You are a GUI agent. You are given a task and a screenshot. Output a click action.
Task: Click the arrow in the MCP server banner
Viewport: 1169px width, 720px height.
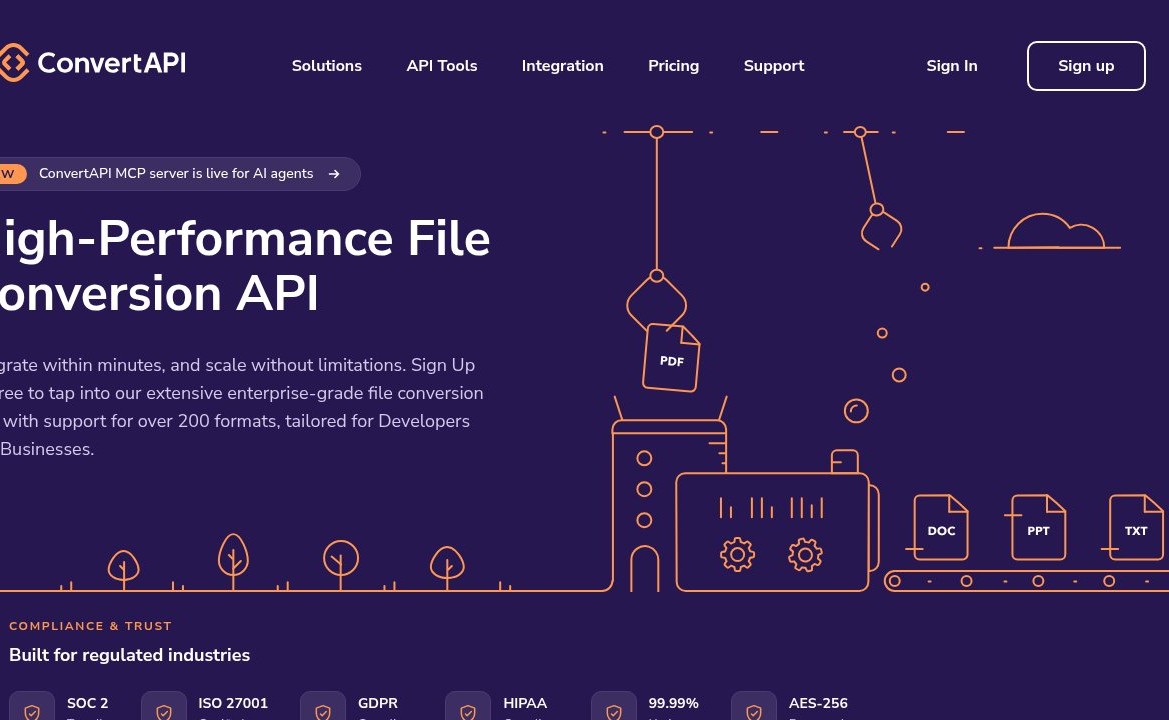[334, 174]
